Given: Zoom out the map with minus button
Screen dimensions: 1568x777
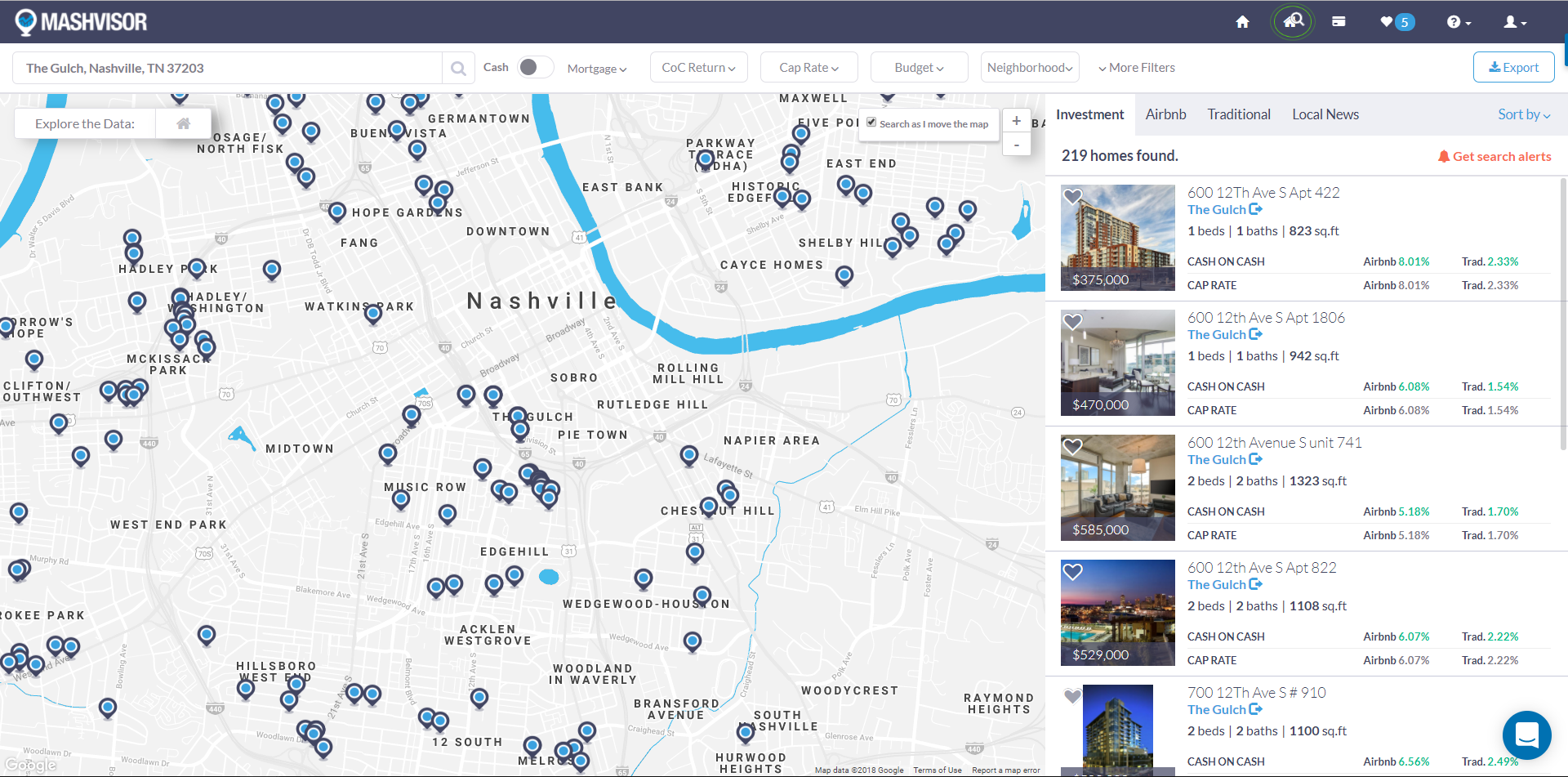Looking at the screenshot, I should (1016, 145).
